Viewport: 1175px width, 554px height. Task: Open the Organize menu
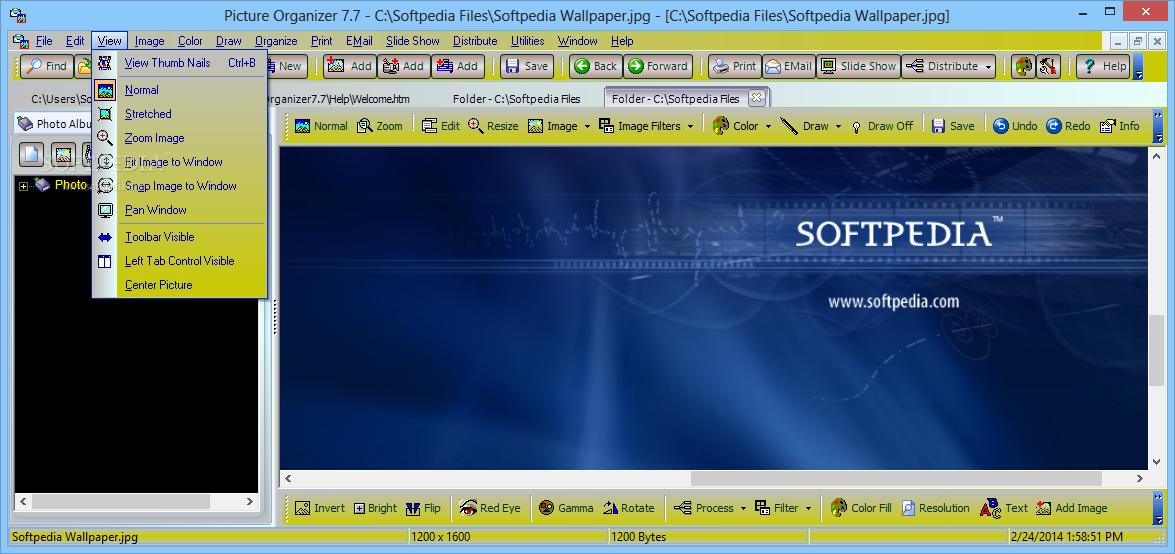click(x=276, y=41)
